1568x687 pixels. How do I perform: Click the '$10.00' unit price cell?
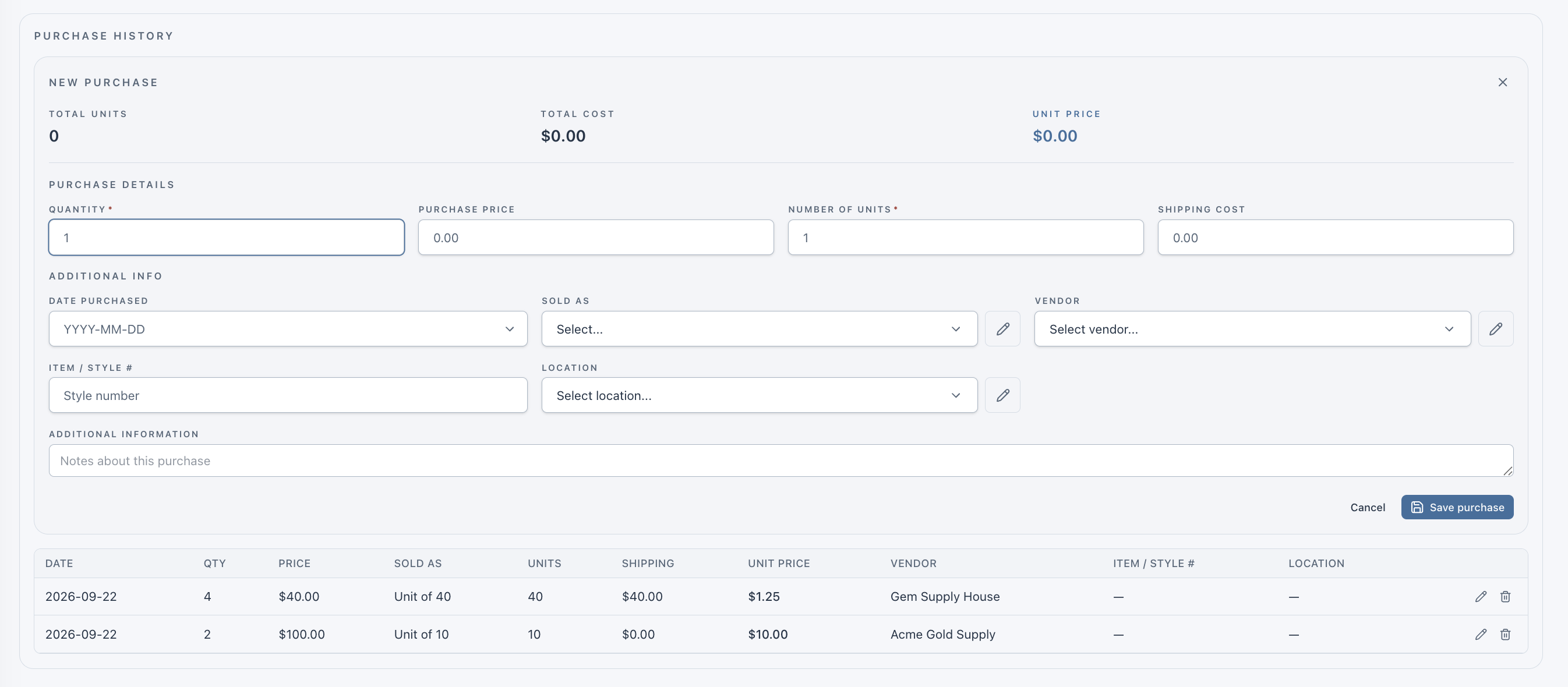[x=767, y=634]
